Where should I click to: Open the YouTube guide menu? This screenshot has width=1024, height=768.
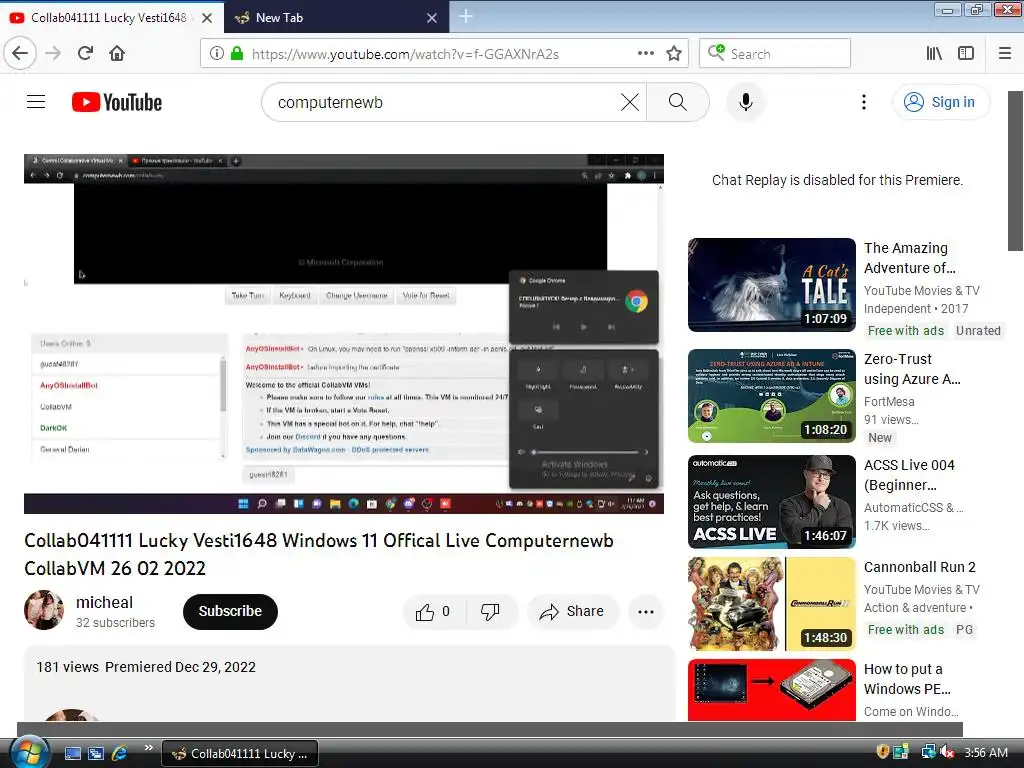(x=36, y=102)
